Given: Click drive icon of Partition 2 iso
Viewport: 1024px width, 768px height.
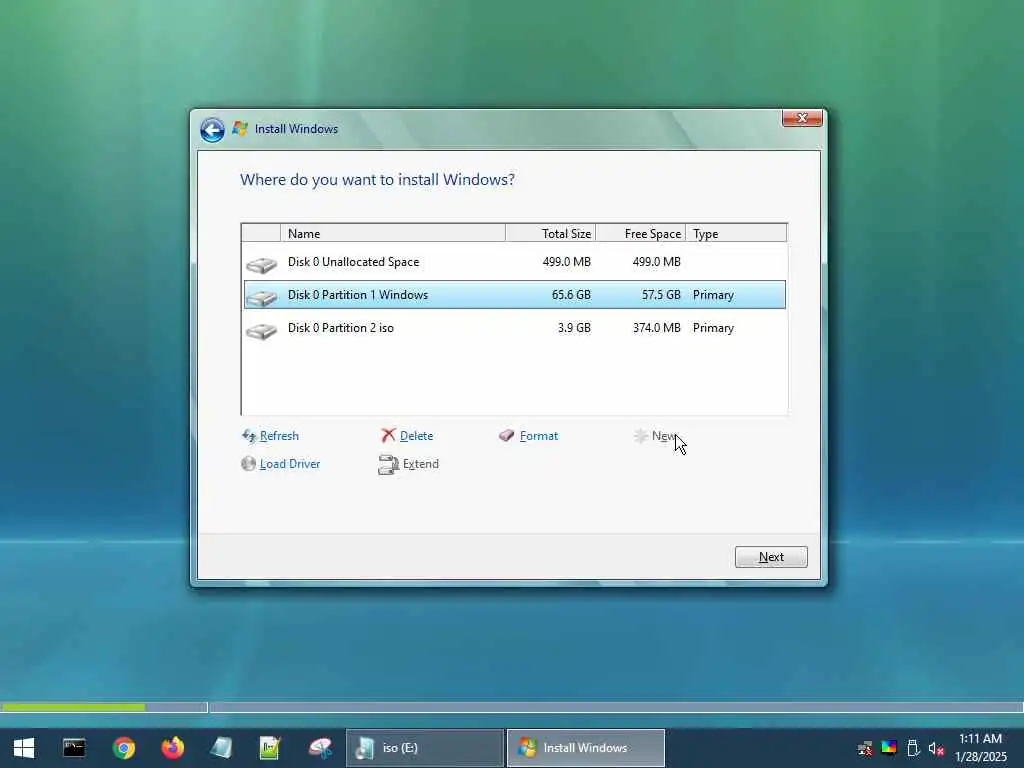Looking at the screenshot, I should click(x=261, y=331).
